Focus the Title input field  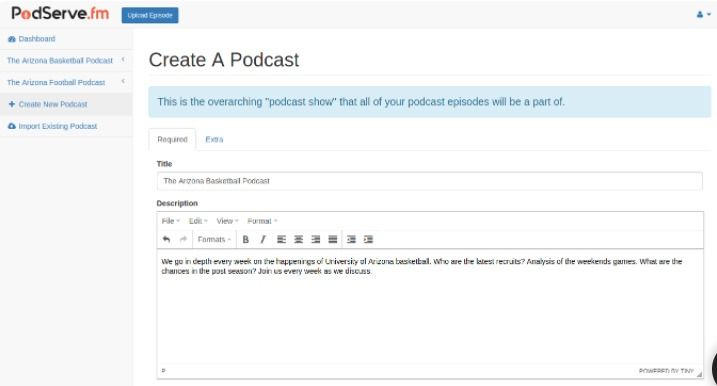pos(429,181)
